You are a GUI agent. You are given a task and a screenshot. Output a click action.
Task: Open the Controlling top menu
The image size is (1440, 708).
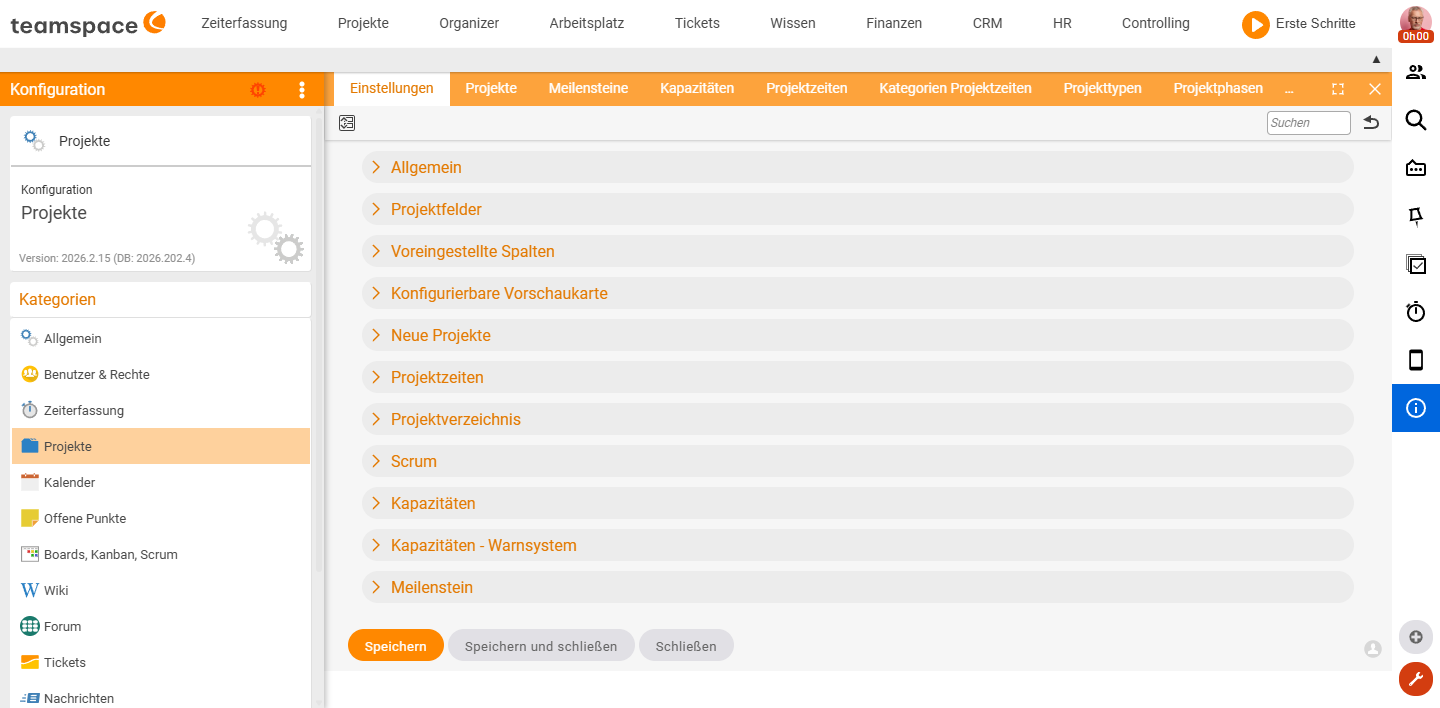coord(1156,23)
